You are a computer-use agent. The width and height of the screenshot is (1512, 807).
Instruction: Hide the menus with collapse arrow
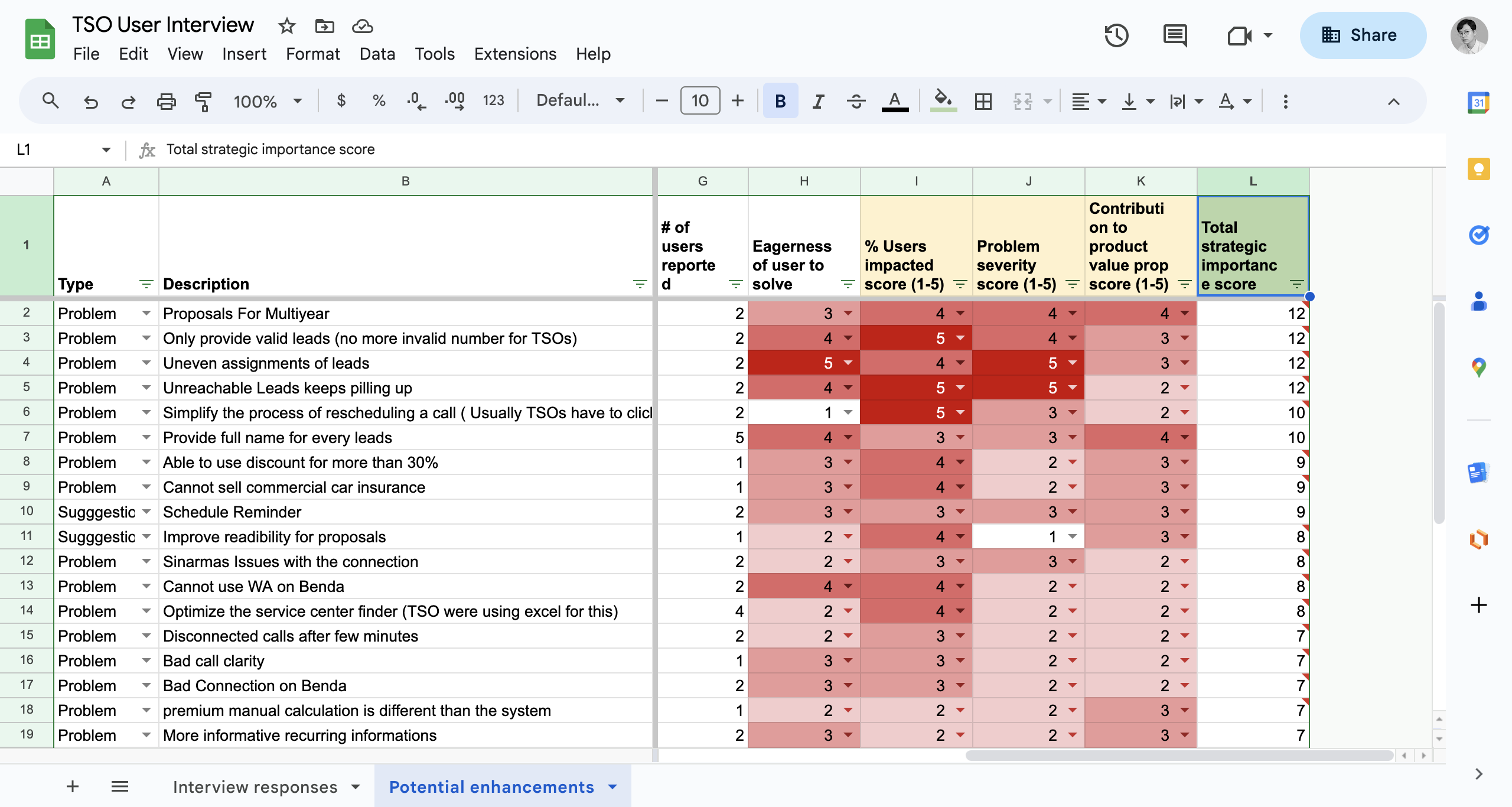(x=1394, y=102)
